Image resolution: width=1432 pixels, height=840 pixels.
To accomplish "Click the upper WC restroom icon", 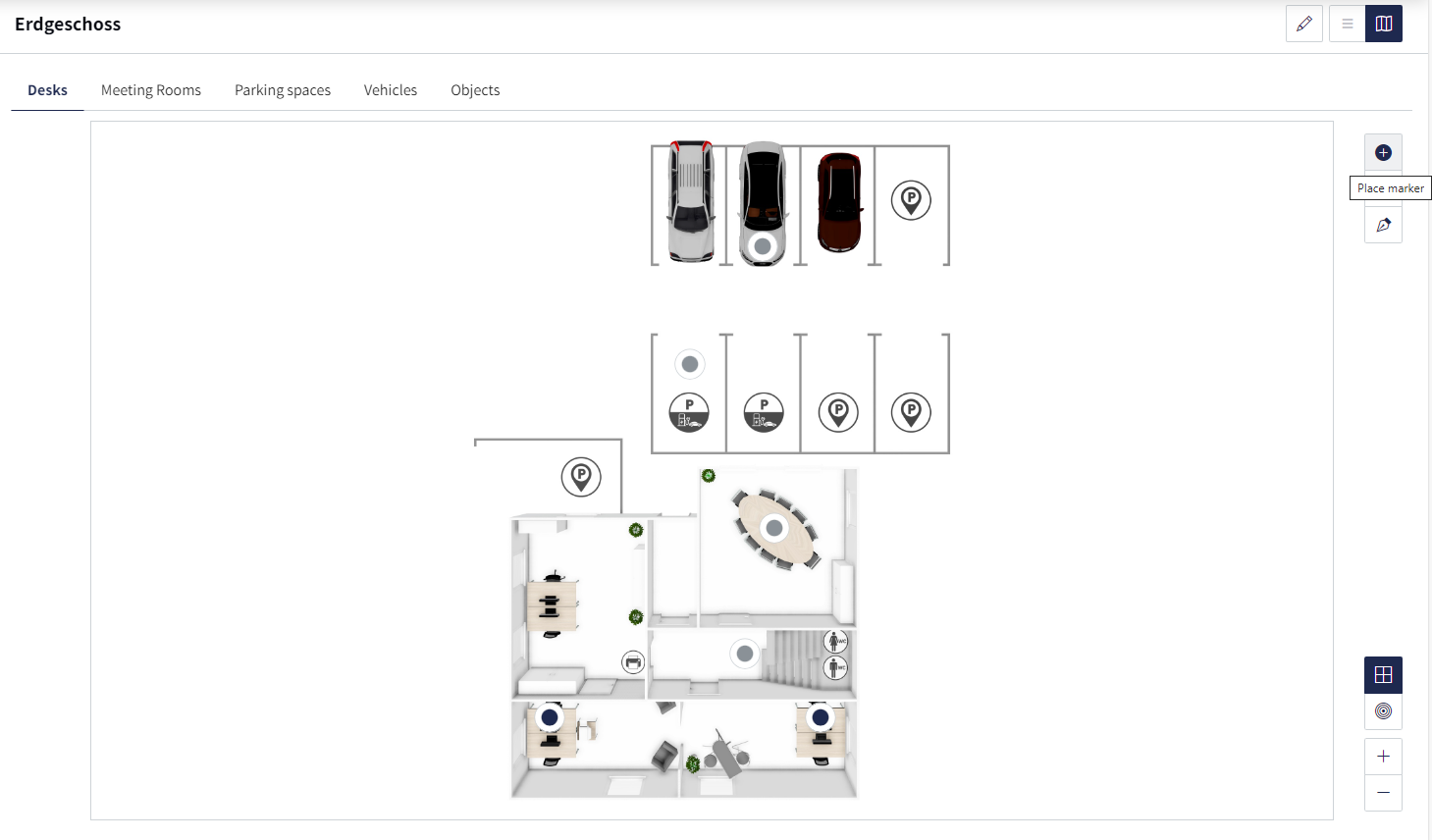I will (x=835, y=642).
